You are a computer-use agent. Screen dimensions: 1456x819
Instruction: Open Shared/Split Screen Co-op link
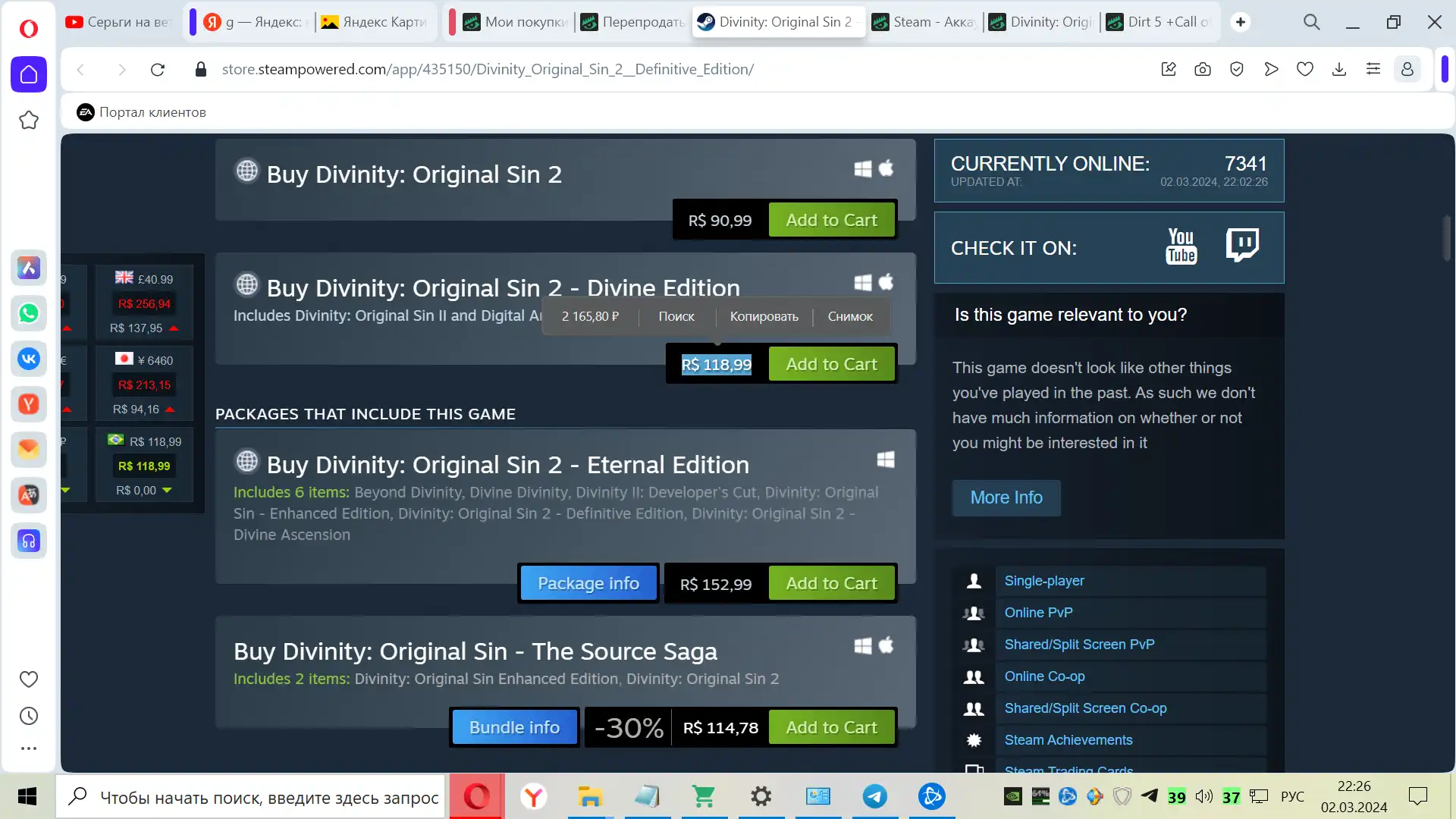(1085, 708)
